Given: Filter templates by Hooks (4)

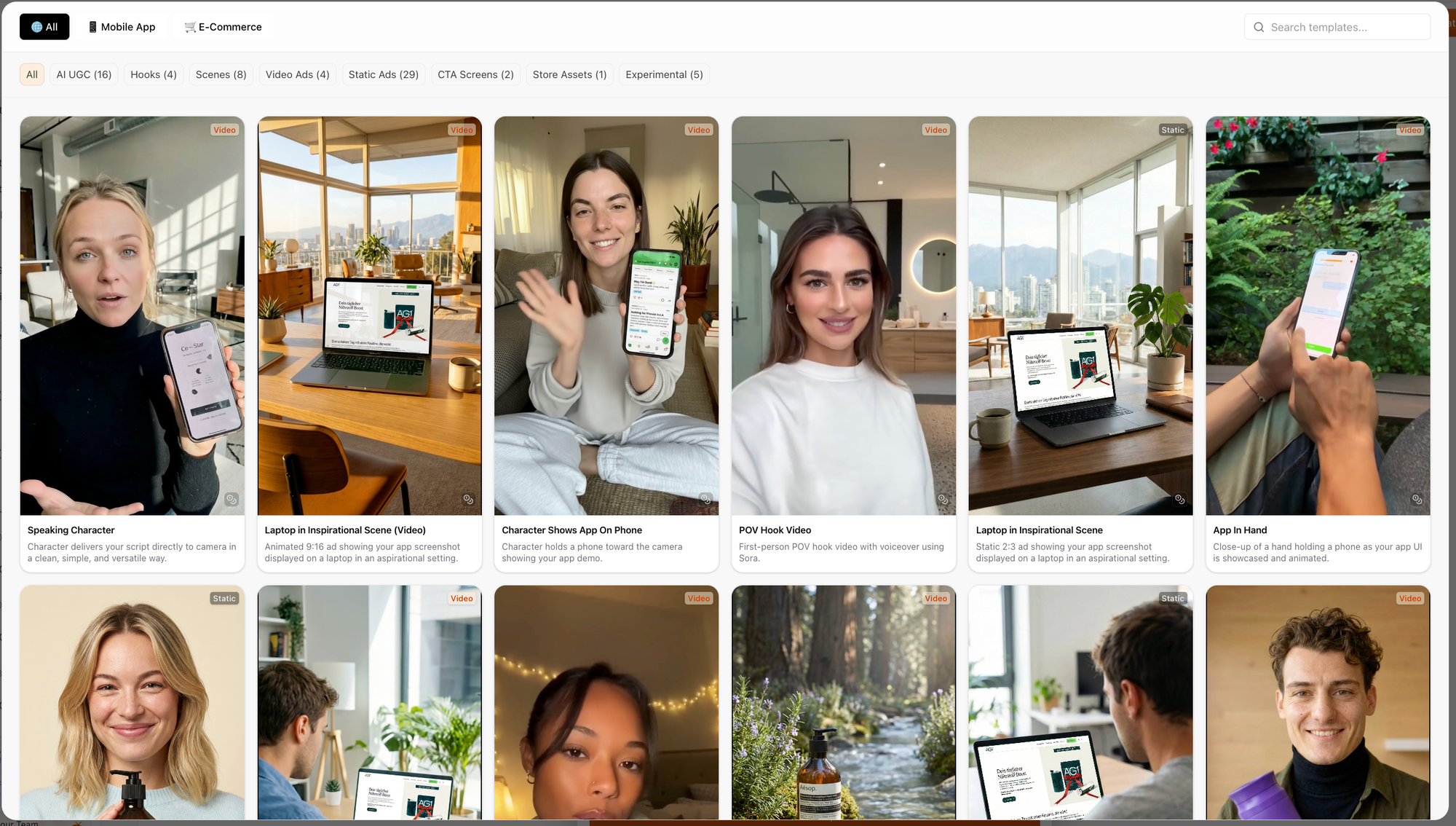Looking at the screenshot, I should coord(154,74).
